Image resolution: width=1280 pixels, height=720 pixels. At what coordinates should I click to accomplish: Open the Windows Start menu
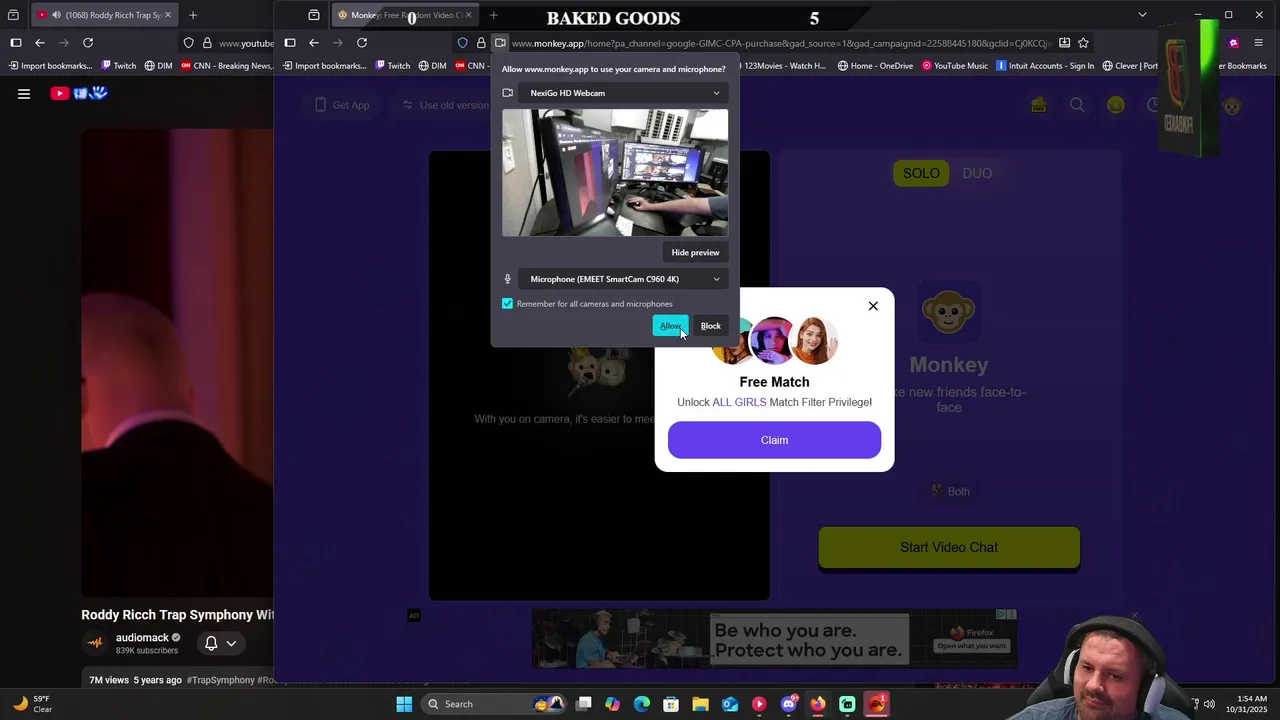pos(404,704)
